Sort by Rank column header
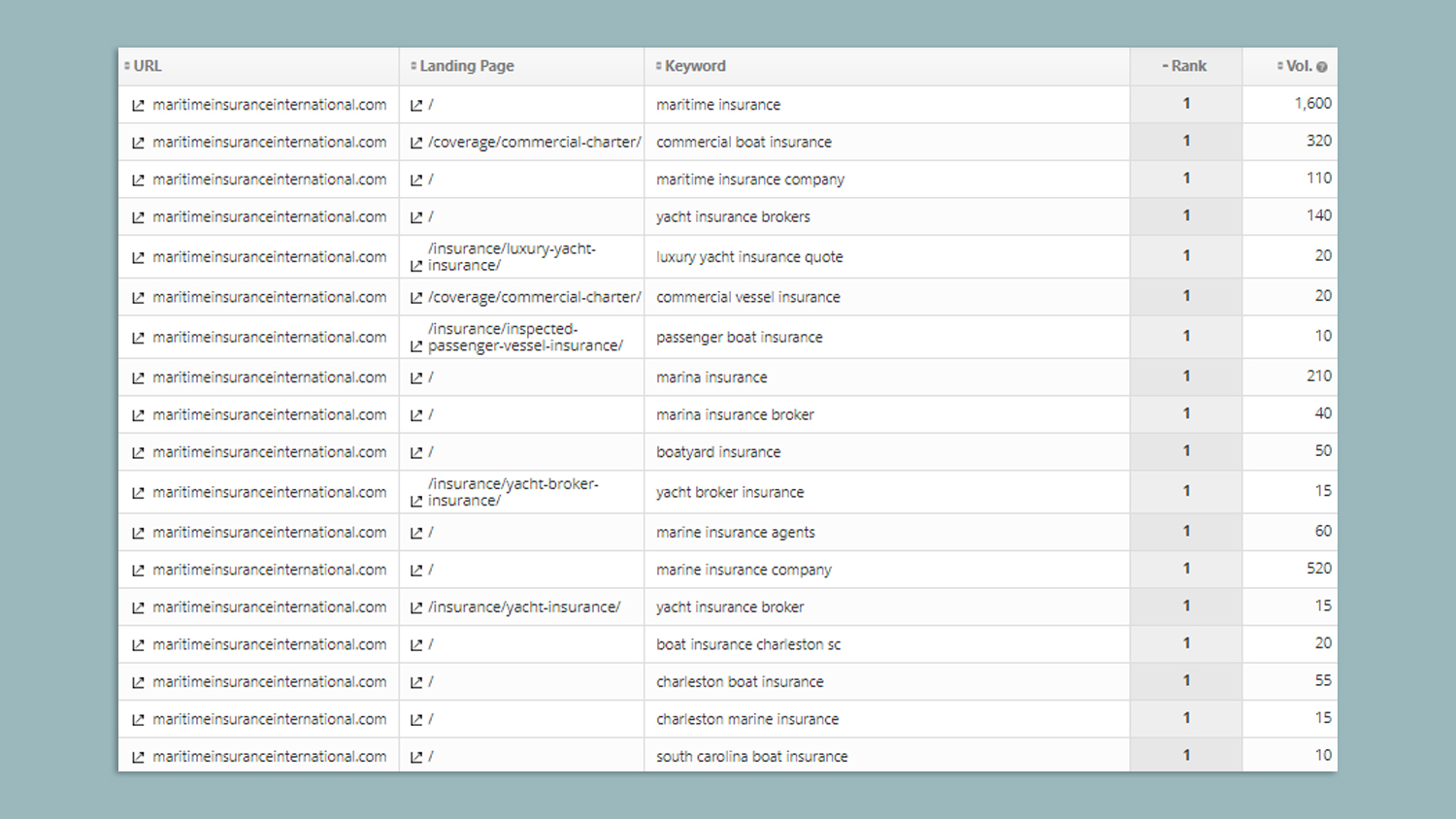 point(1184,66)
